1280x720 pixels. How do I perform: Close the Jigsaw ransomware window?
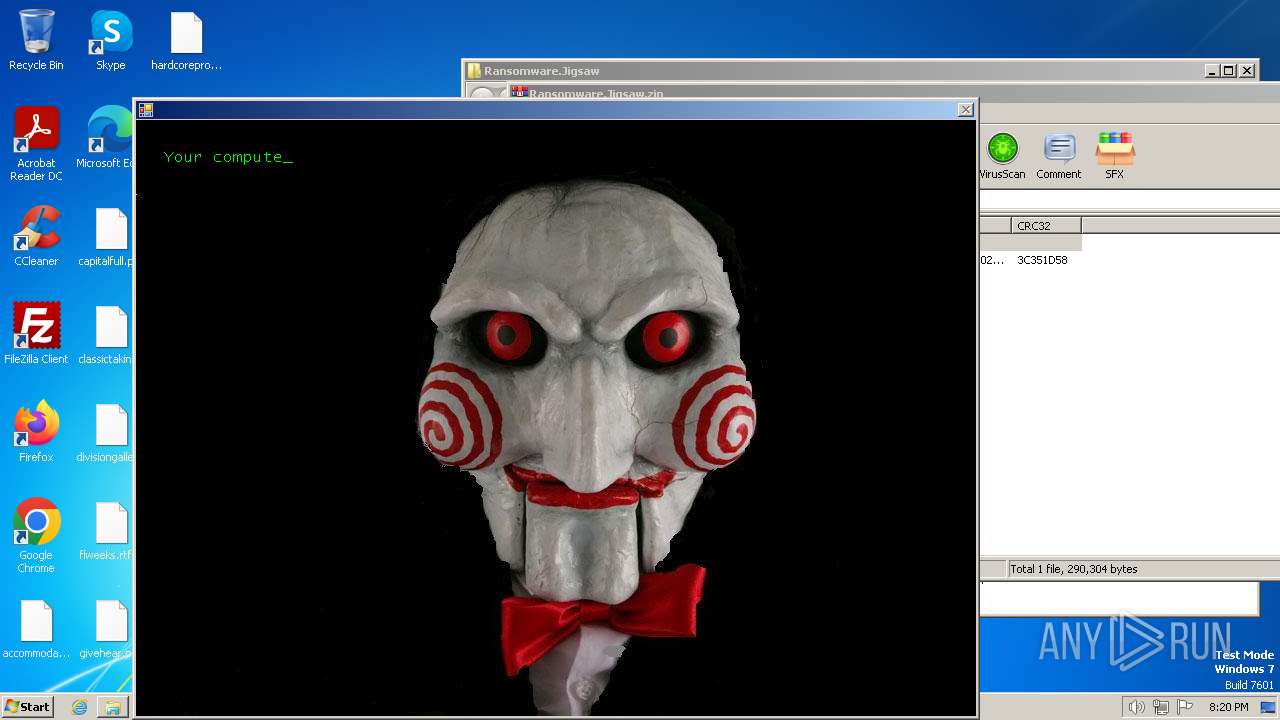tap(965, 110)
